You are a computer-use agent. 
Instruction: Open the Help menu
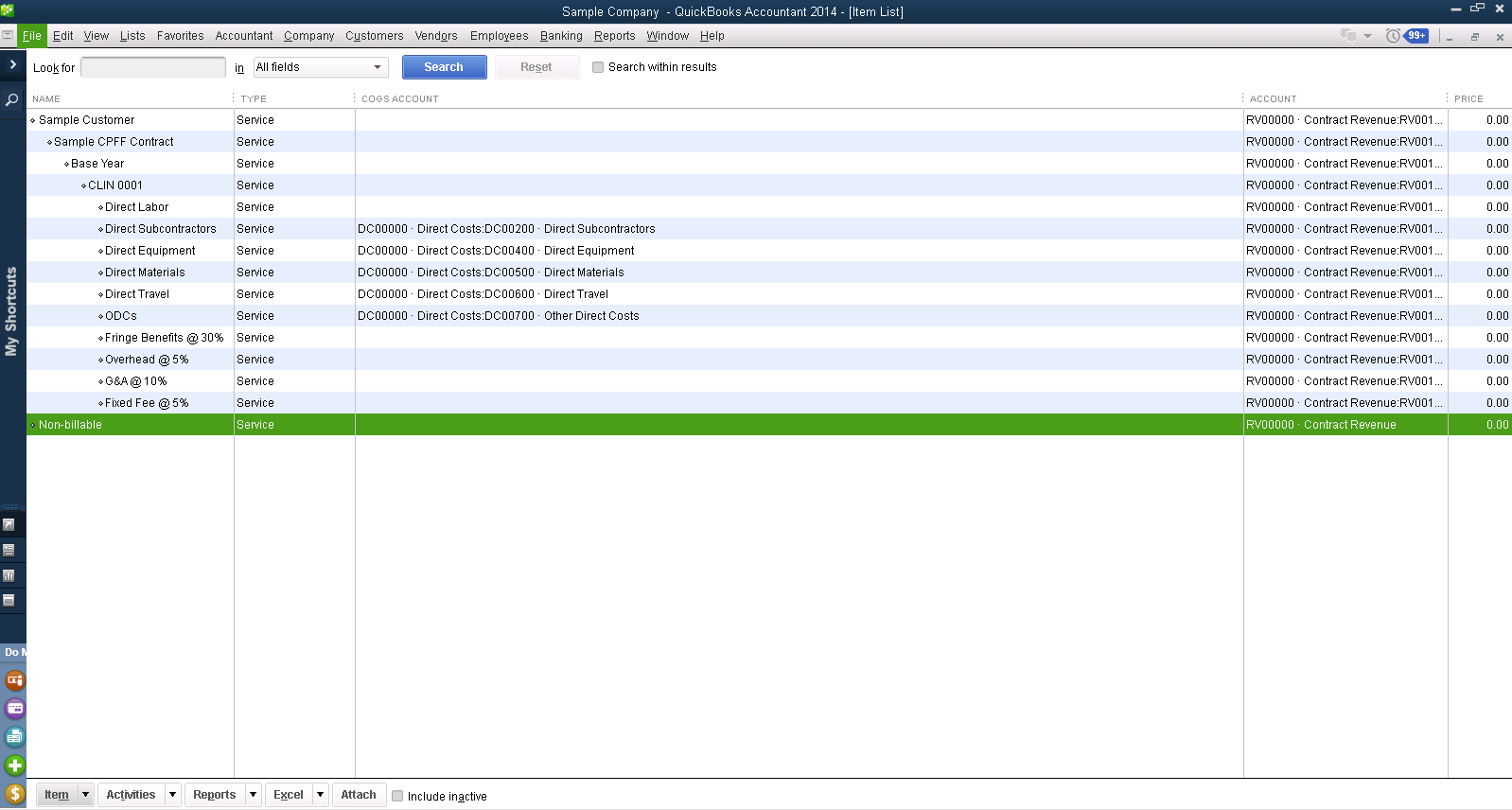712,36
